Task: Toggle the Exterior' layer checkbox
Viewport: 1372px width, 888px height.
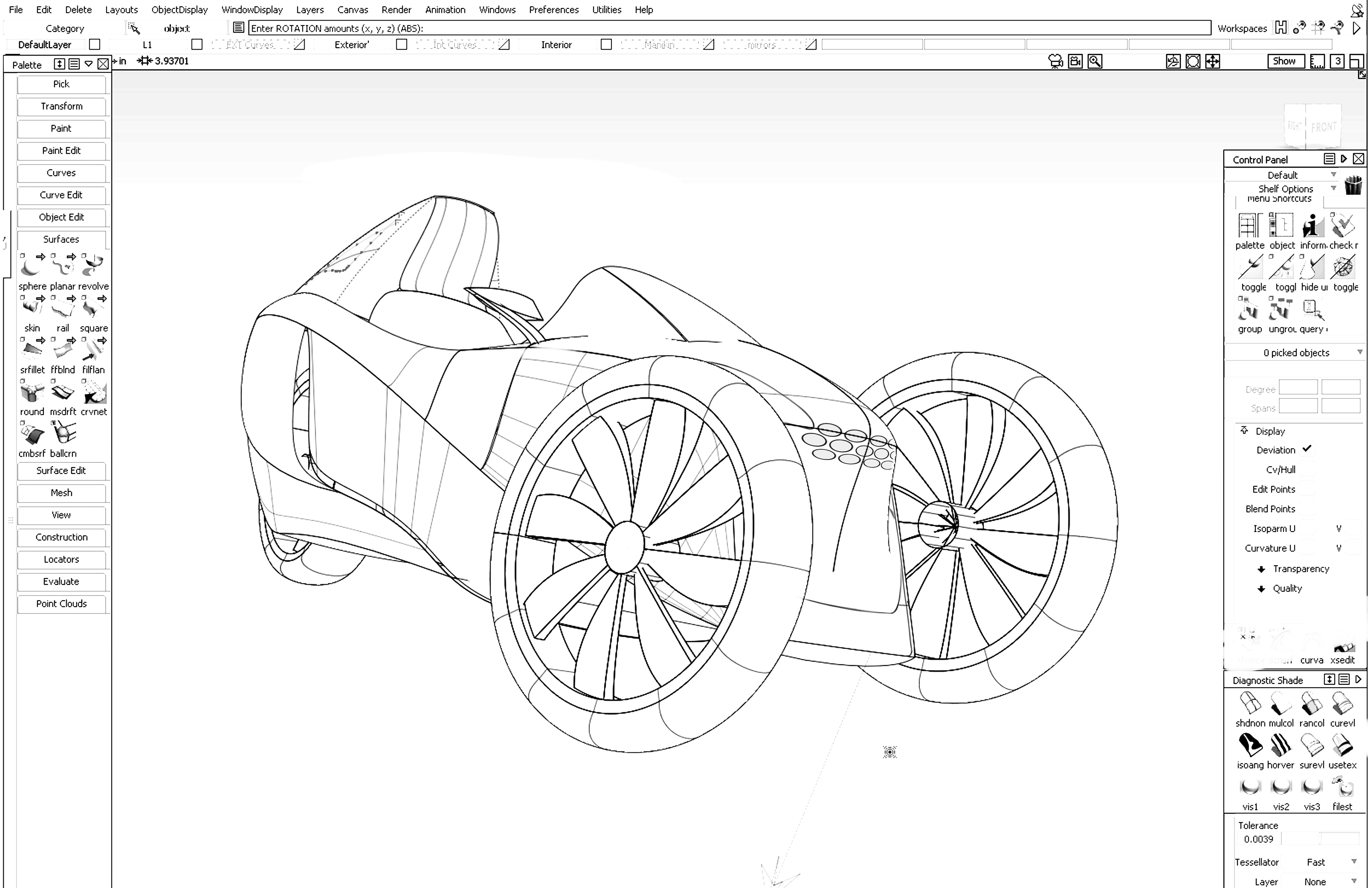Action: coord(401,44)
